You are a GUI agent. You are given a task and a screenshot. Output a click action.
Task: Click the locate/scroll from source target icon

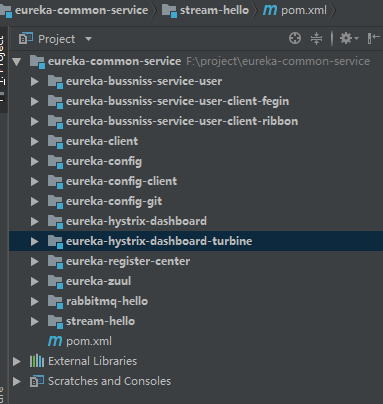295,38
